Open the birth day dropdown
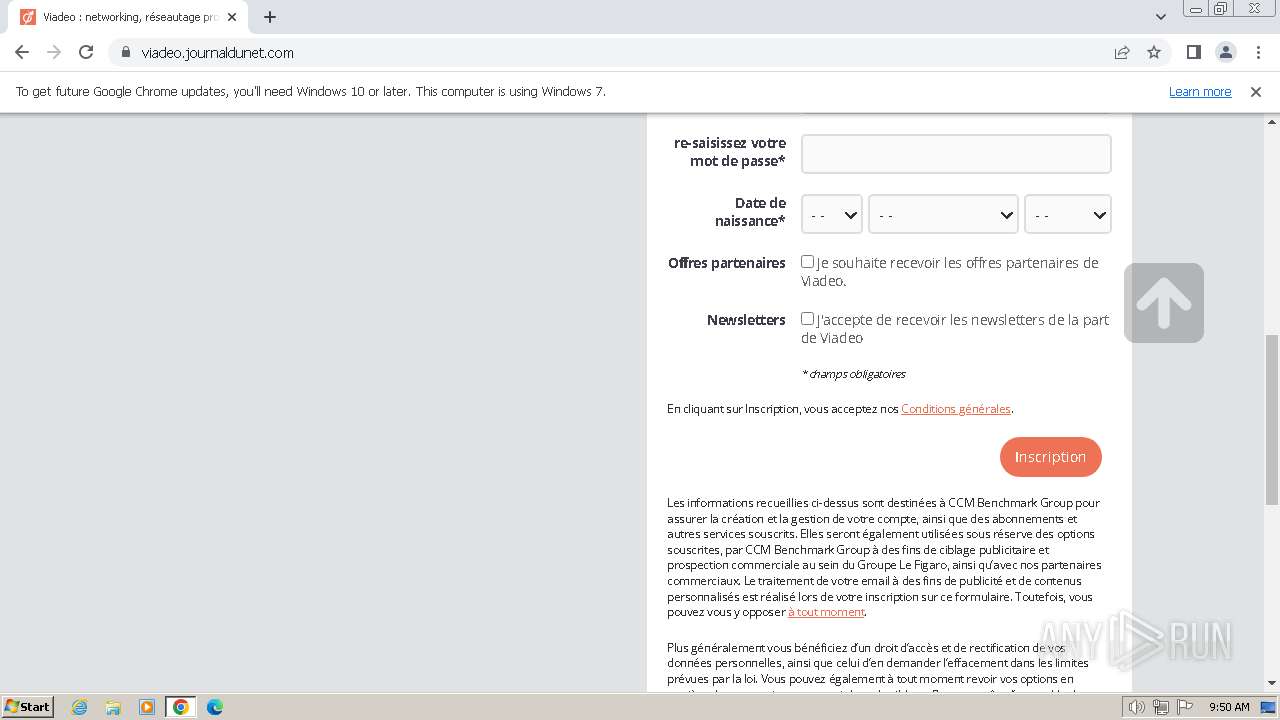 (x=832, y=214)
